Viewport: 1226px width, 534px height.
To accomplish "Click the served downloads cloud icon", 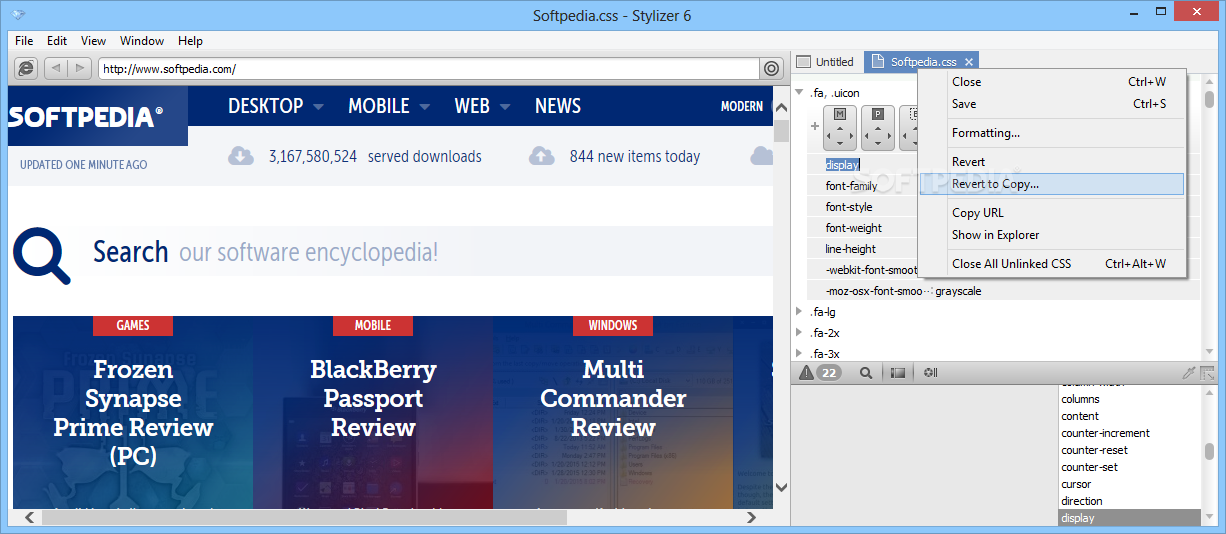I will pyautogui.click(x=240, y=156).
